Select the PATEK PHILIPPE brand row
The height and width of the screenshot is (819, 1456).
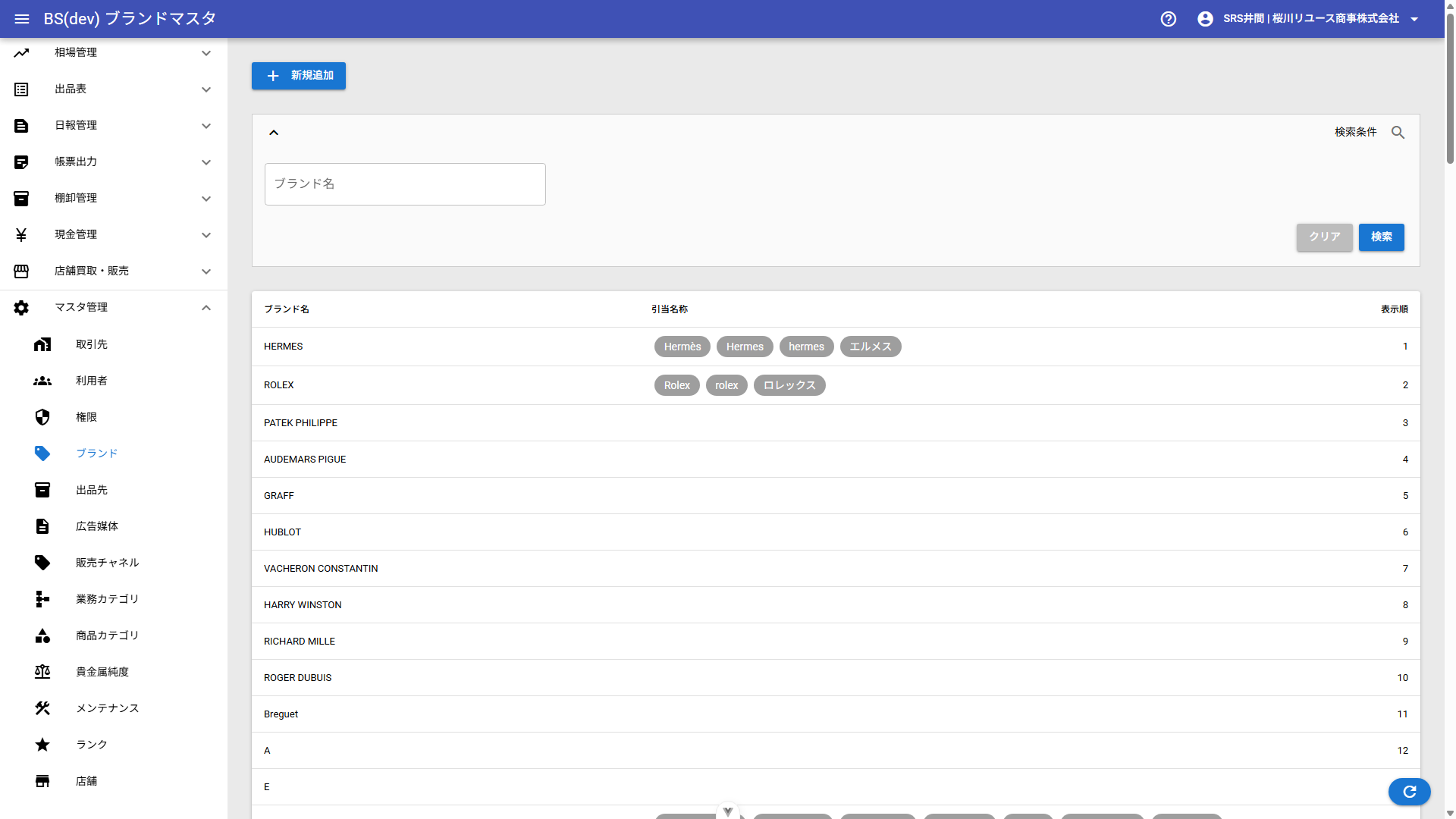point(836,423)
